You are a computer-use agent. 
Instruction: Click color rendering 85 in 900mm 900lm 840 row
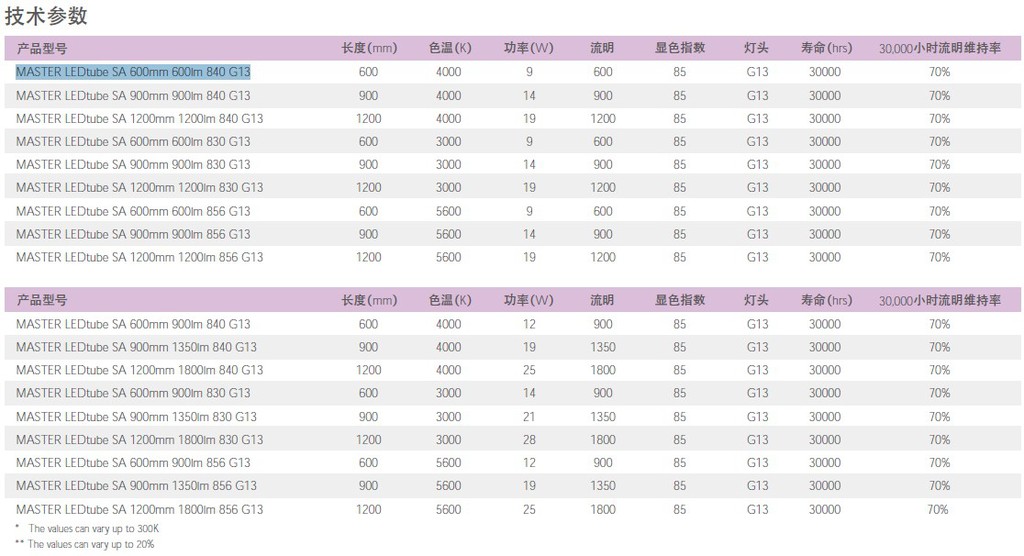(x=680, y=95)
